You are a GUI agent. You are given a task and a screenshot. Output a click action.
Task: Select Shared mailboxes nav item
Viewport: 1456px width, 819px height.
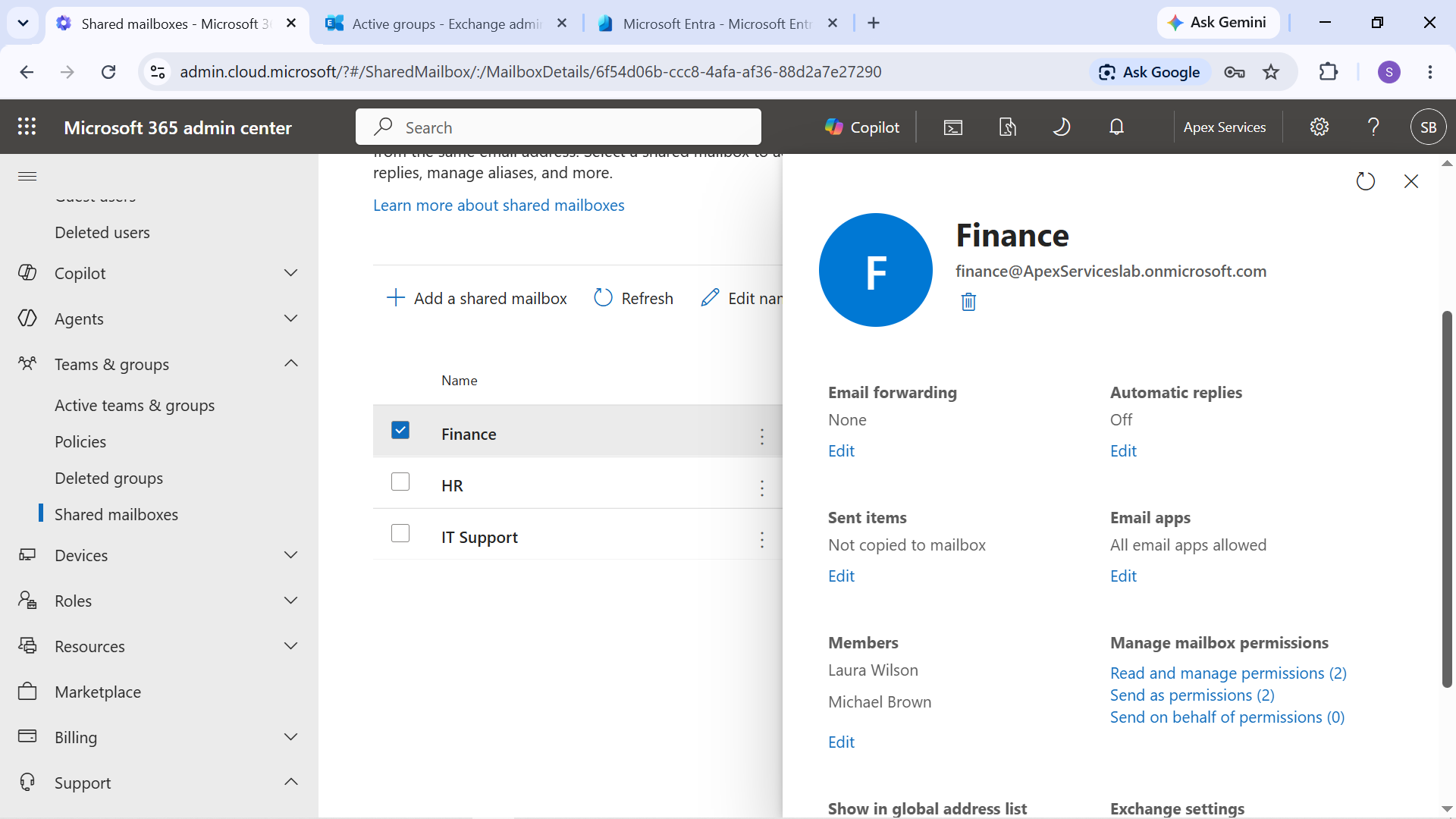tap(116, 515)
